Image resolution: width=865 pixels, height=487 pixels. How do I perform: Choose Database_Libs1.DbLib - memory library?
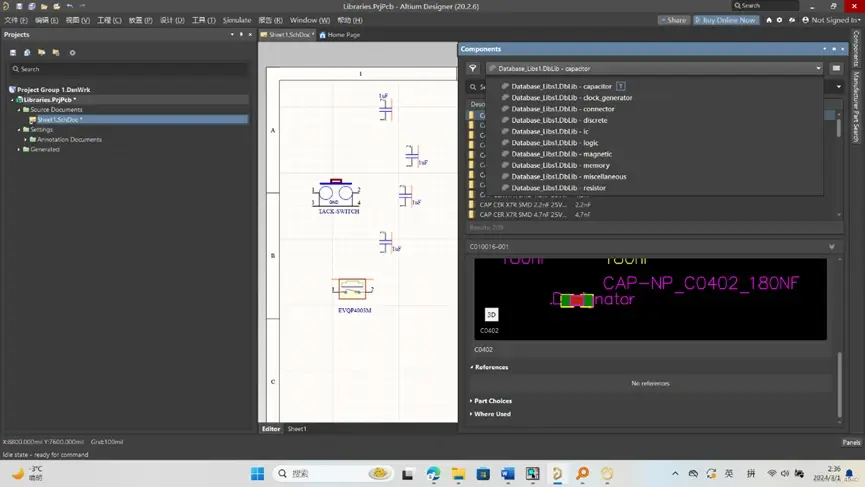coord(560,165)
